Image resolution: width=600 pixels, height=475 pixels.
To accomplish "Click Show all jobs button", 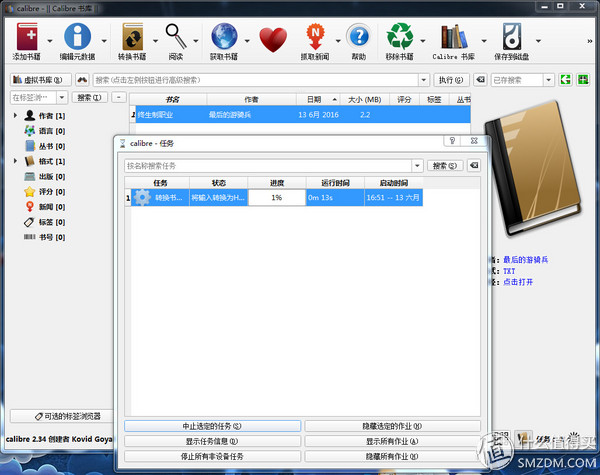I will (392, 441).
